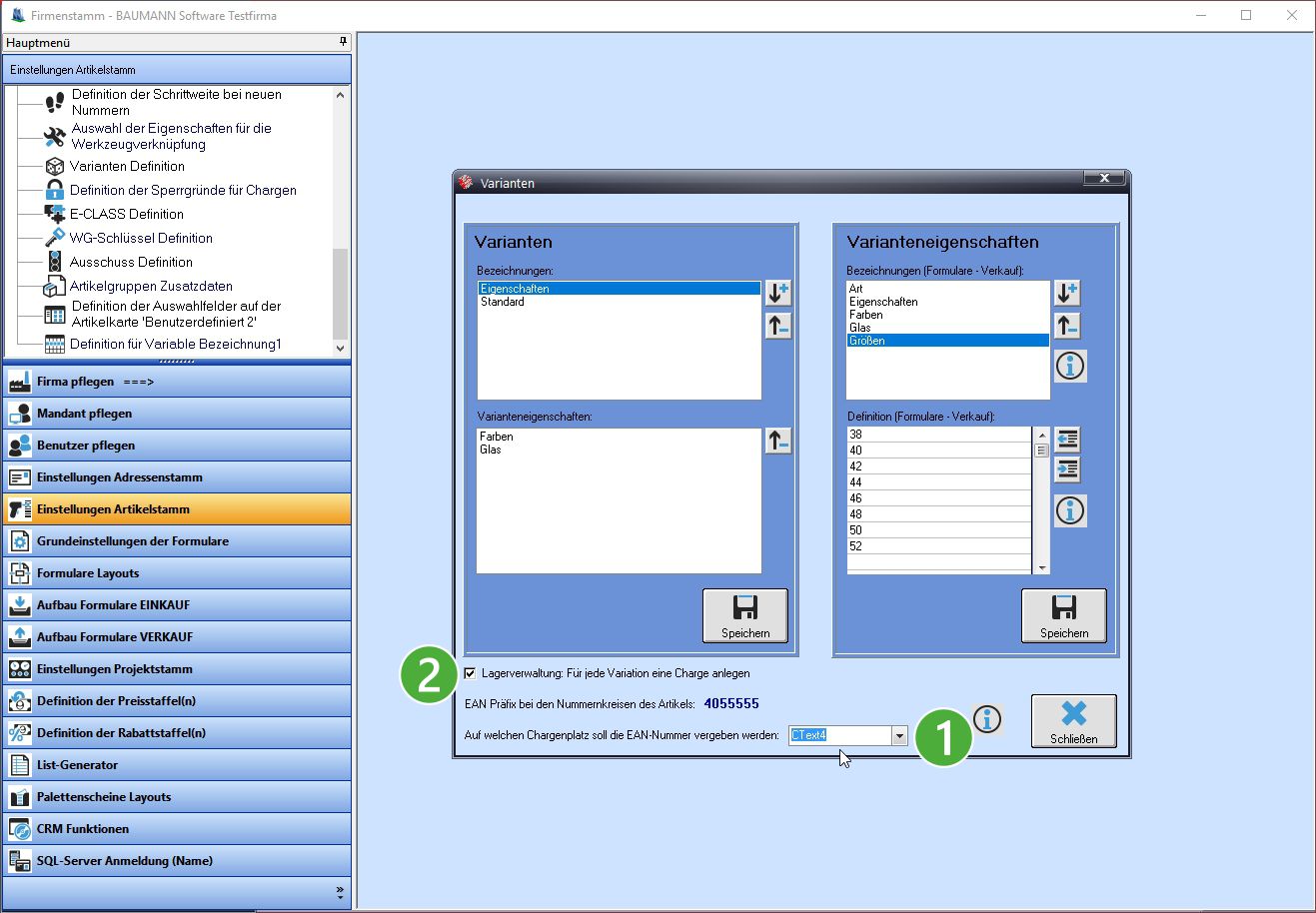Viewport: 1316px width, 913px height.
Task: Click the Artikelgruppen Zusatzdaten box icon
Action: (55, 287)
